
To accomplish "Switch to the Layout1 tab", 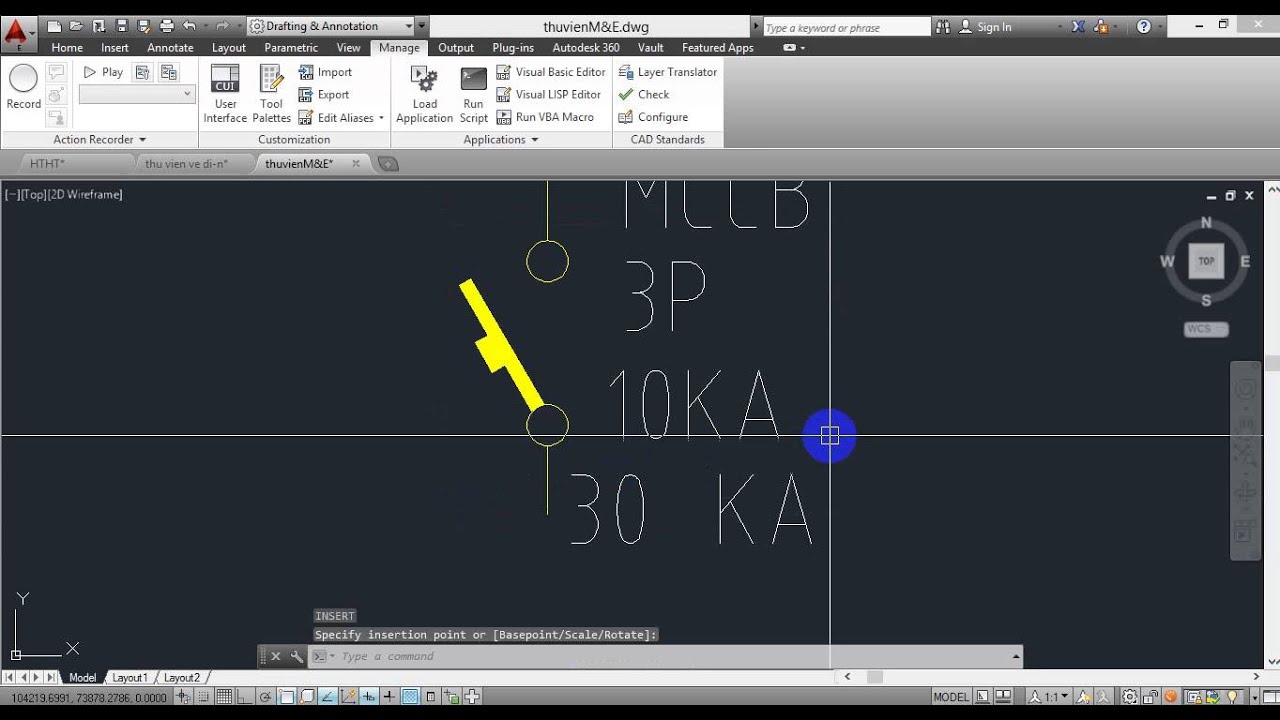I will (x=130, y=678).
